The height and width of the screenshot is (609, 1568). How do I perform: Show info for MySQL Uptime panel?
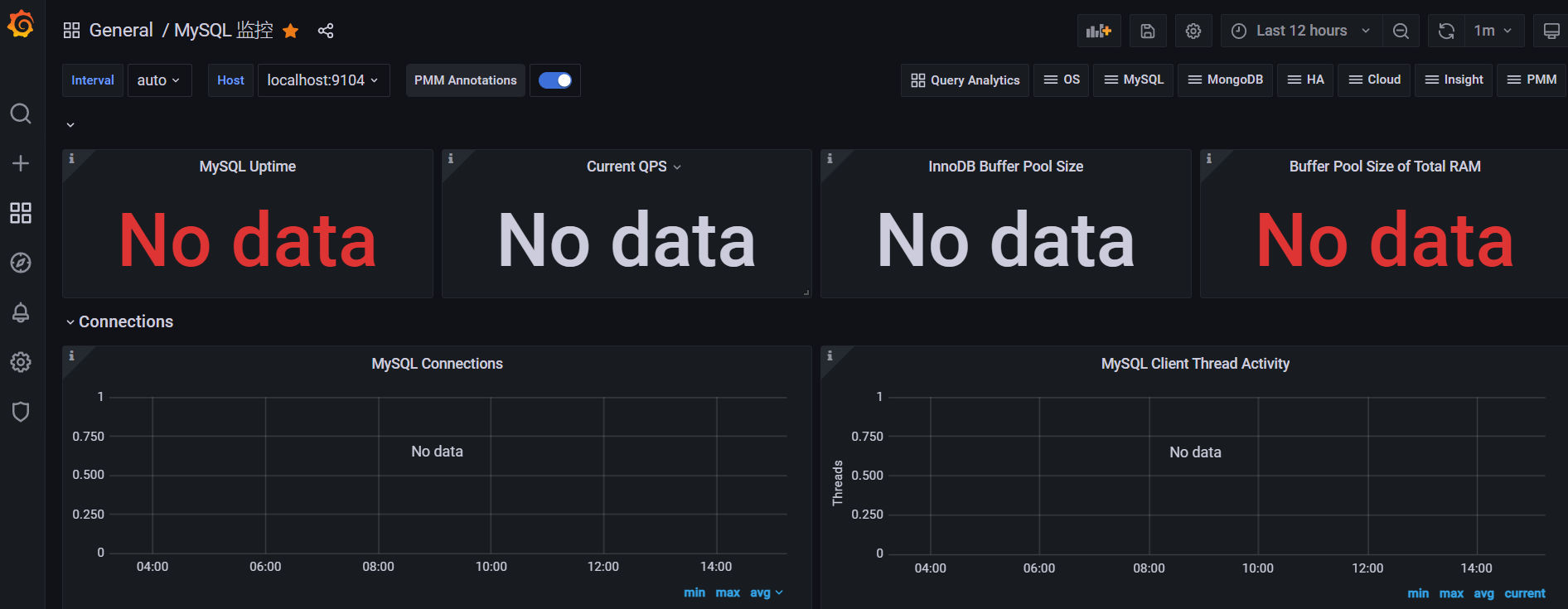pyautogui.click(x=71, y=158)
